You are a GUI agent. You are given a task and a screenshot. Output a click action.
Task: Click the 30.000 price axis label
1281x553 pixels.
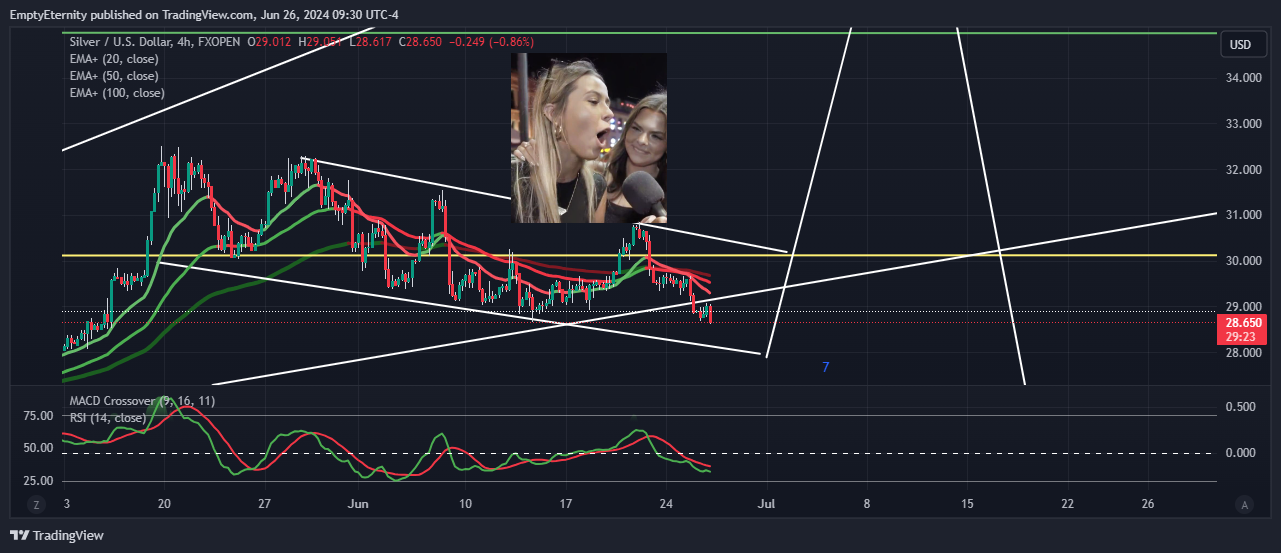pyautogui.click(x=1244, y=261)
